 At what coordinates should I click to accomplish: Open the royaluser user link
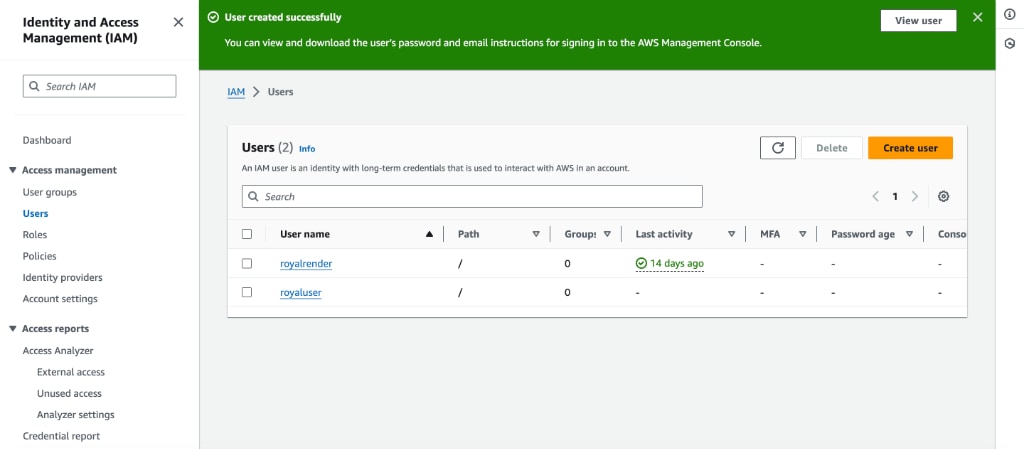point(301,292)
